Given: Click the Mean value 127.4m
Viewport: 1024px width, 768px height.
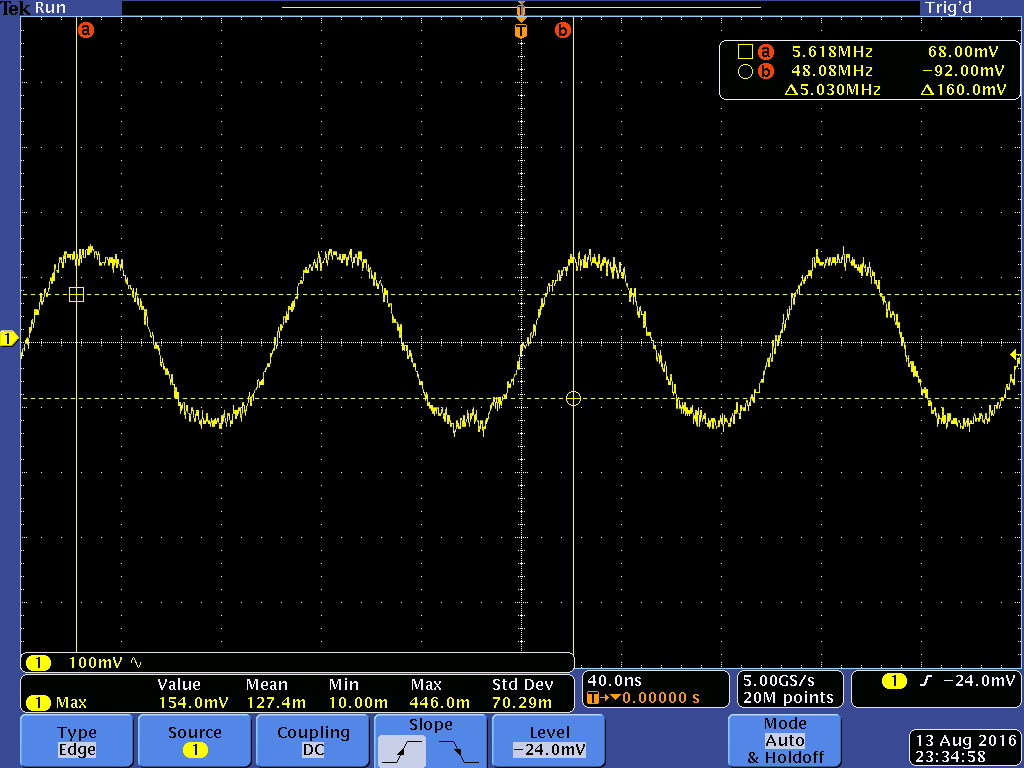Looking at the screenshot, I should click(x=276, y=703).
